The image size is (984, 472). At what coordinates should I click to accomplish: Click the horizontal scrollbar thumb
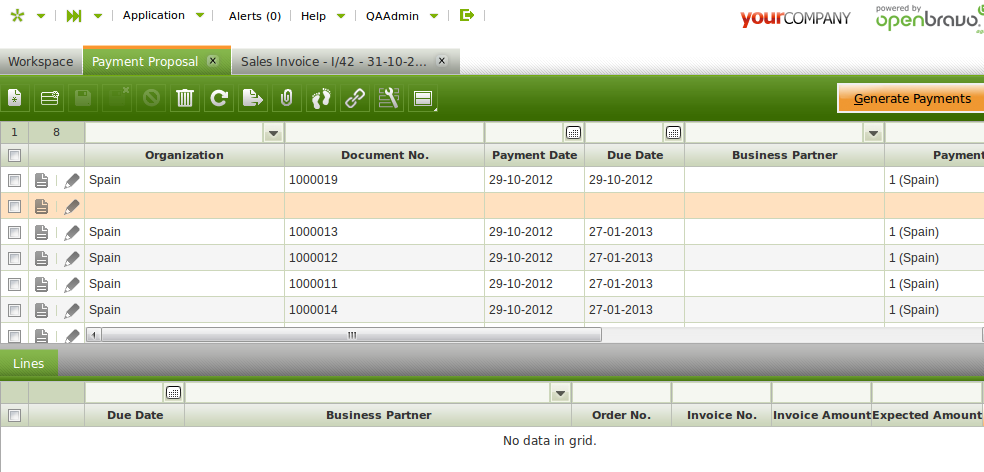point(351,335)
